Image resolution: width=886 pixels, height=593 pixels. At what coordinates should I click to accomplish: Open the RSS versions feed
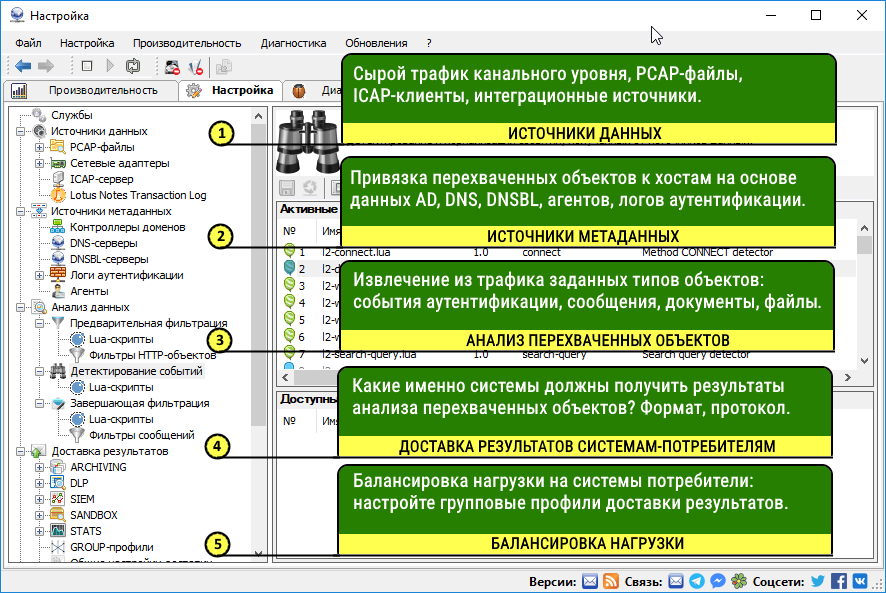point(611,580)
